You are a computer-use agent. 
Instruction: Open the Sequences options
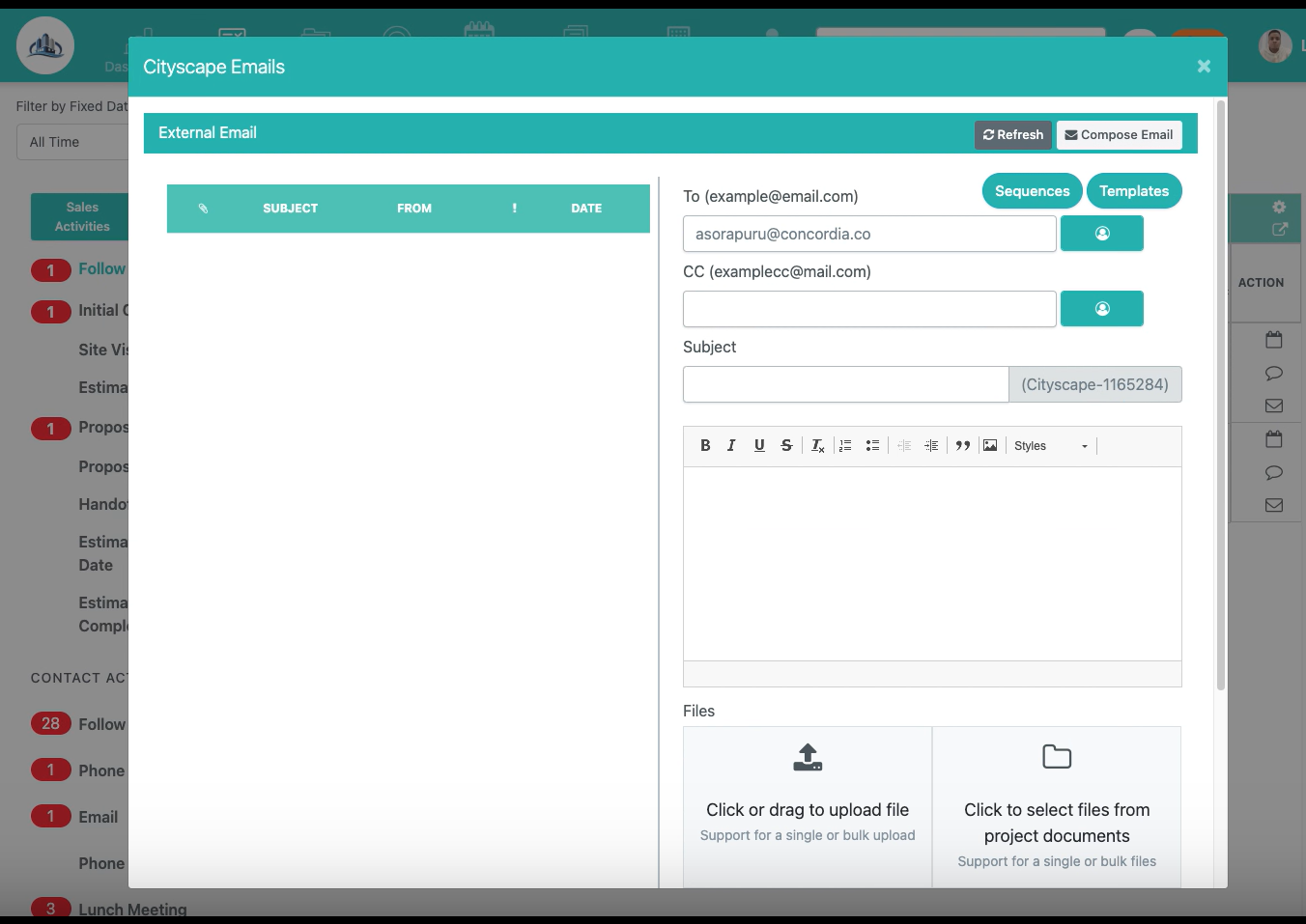pyautogui.click(x=1032, y=191)
